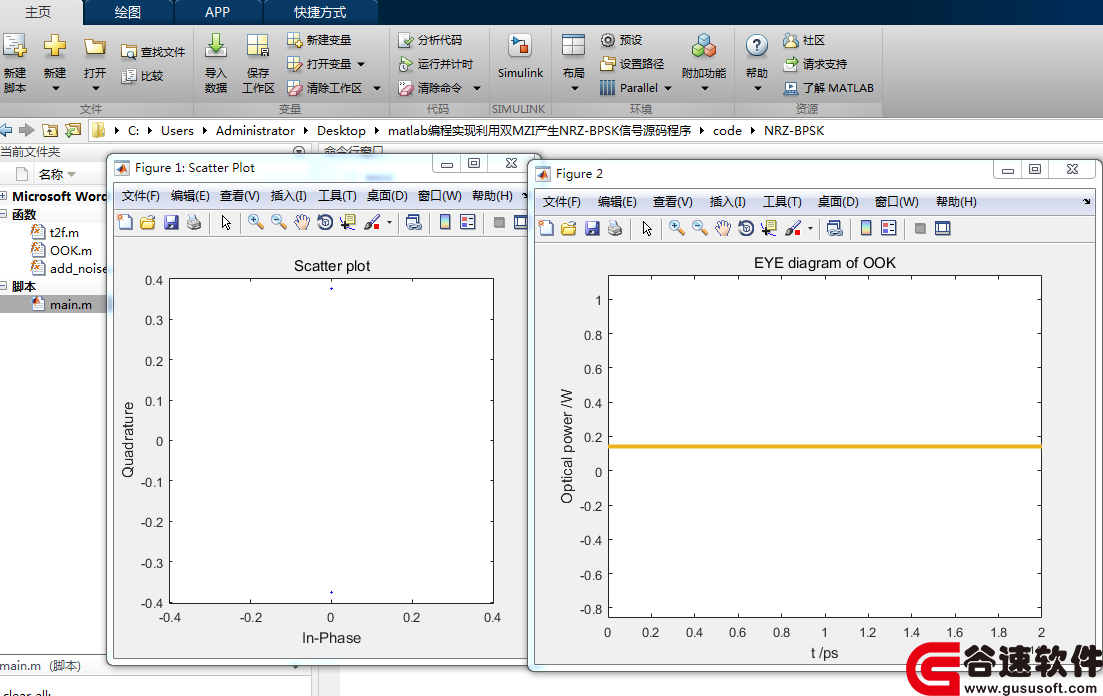Click Link Plot icon in Figure 1 toolbar

click(x=414, y=222)
